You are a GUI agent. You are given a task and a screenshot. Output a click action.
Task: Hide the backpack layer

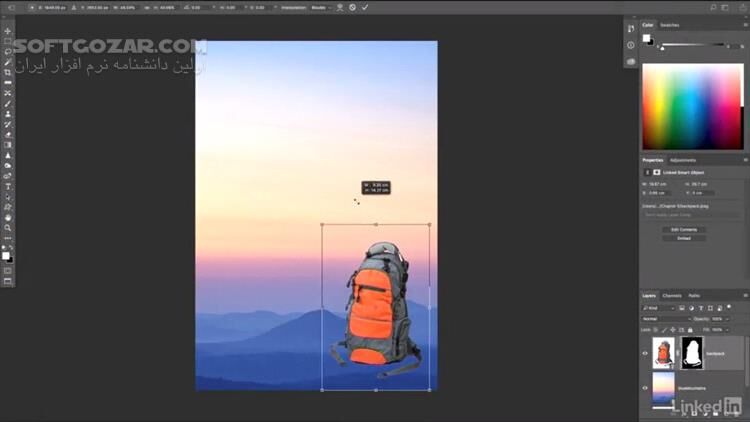tap(645, 353)
